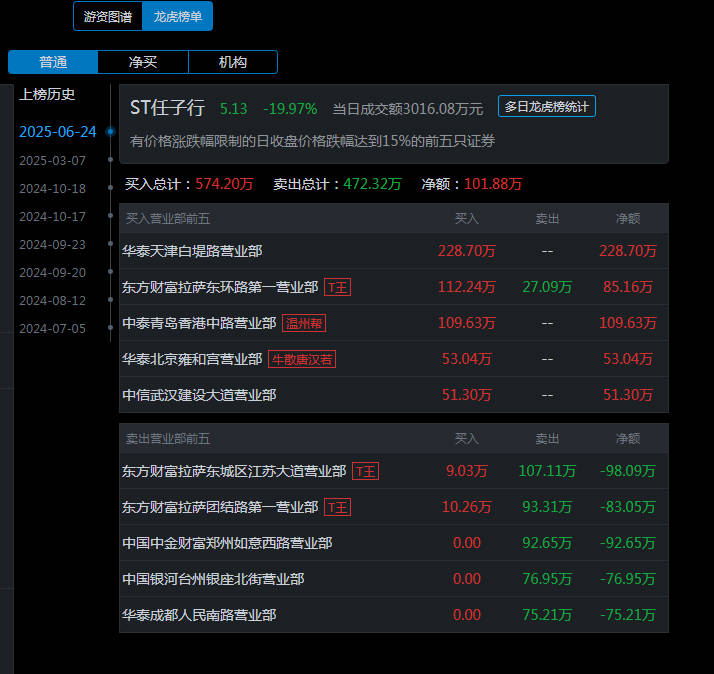Viewport: 714px width, 674px height.
Task: Select history date 2025-06-24
Action: click(x=58, y=132)
